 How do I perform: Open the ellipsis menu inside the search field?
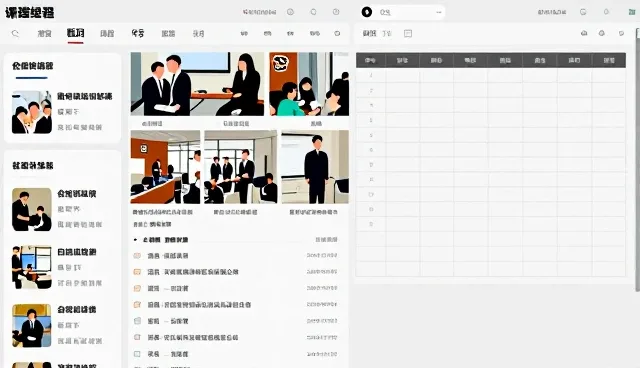[x=439, y=12]
